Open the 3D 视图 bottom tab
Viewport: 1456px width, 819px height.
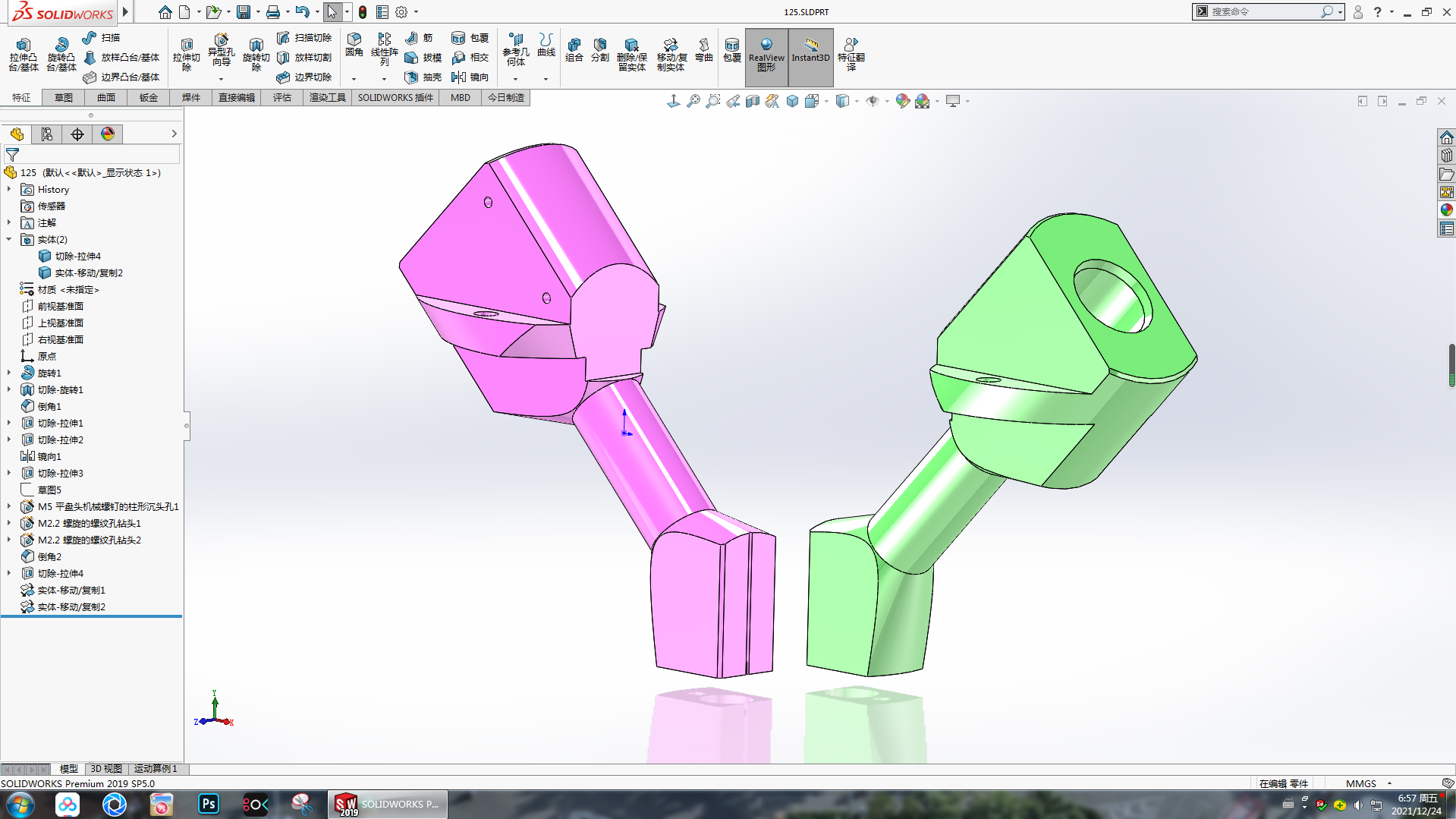[x=106, y=769]
